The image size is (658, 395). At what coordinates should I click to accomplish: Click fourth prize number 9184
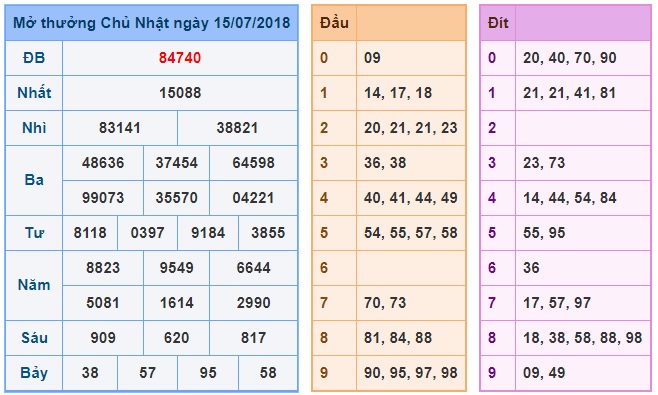point(208,233)
